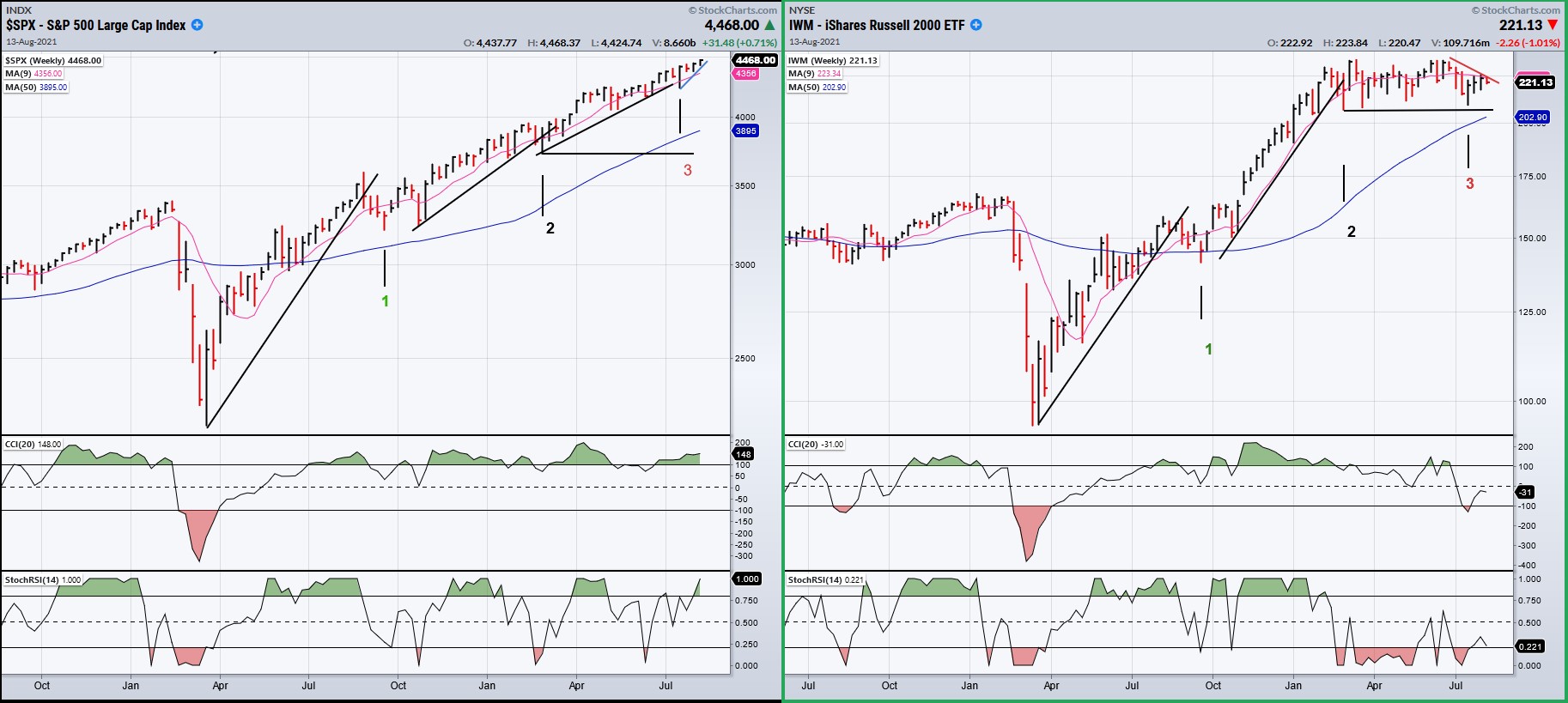Click the red down arrow next to 221.13
Viewport: 1568px width, 703px height.
pos(1553,25)
